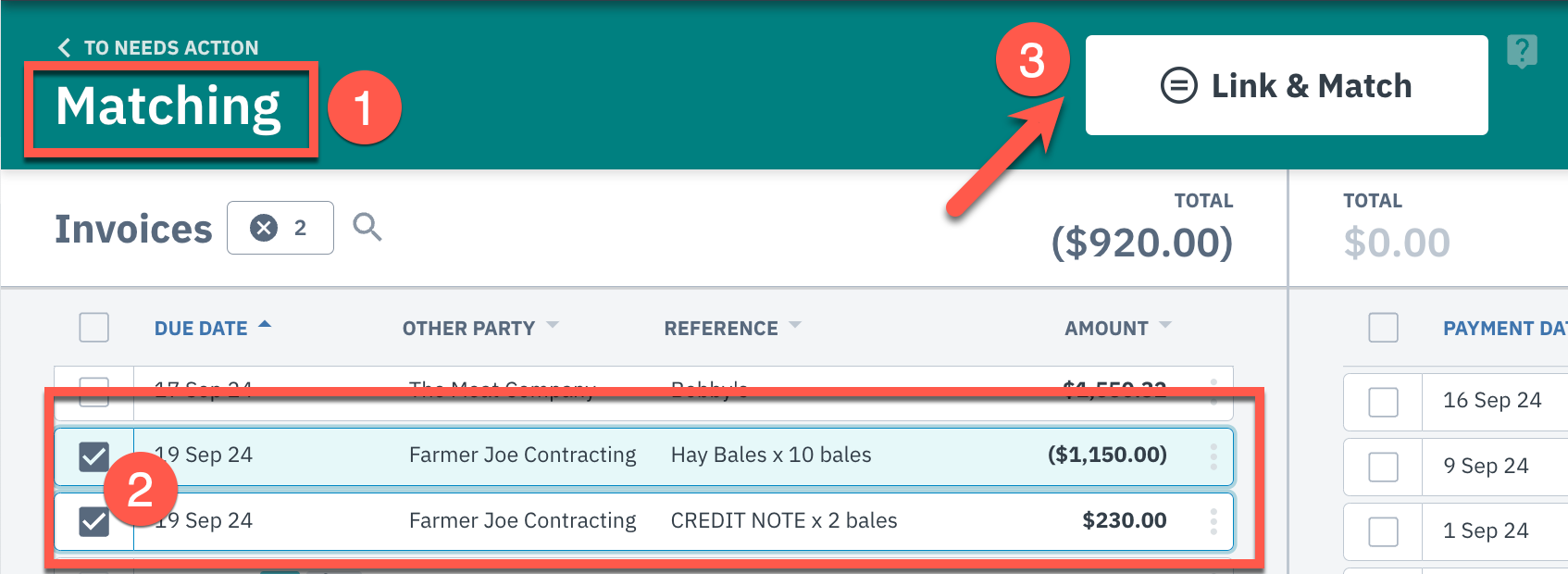Open the OTHER PARTY filter dropdown
The width and height of the screenshot is (1568, 574).
pos(553,326)
